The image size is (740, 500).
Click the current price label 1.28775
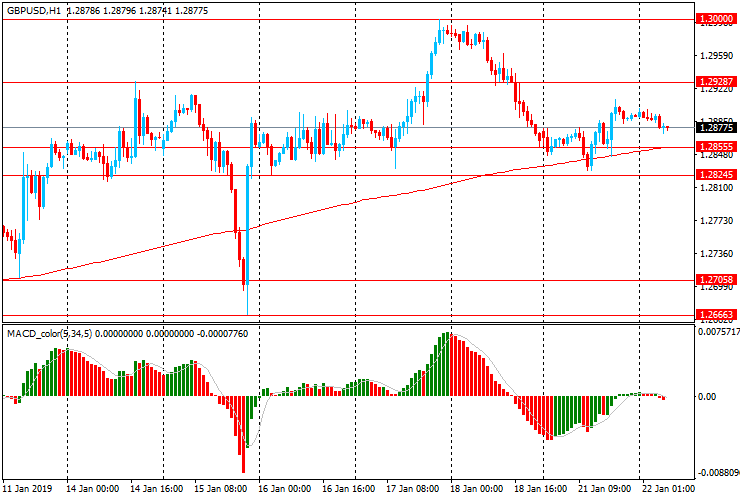(716, 127)
